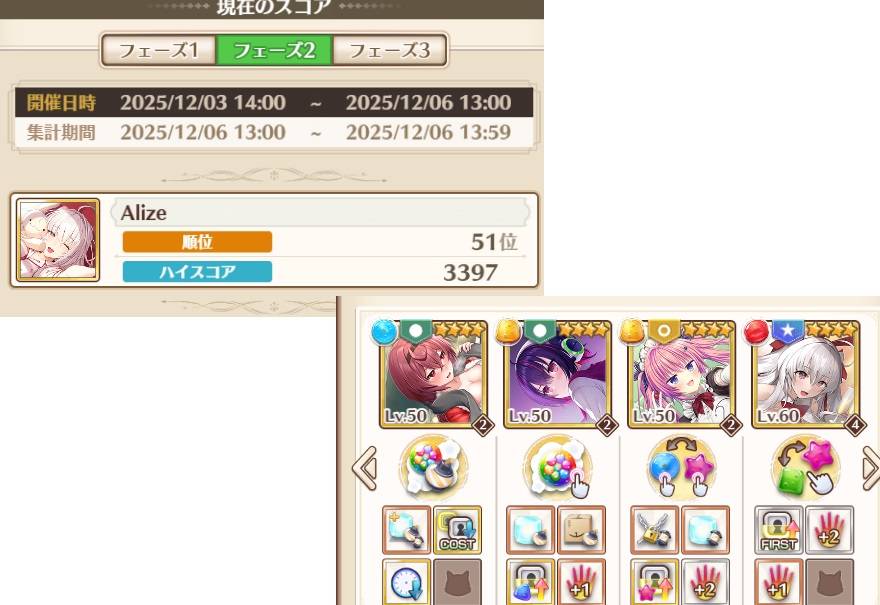Select the pink-haired Lv.50 character card
The image size is (880, 605).
point(681,374)
